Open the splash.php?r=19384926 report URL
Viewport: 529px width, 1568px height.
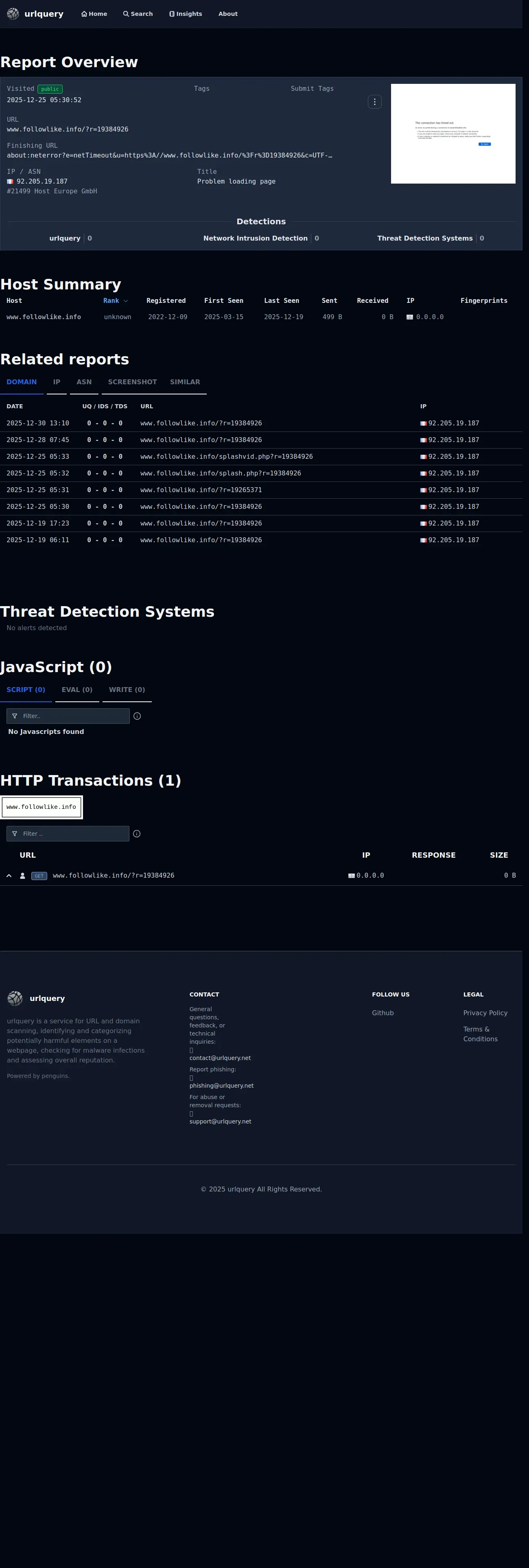click(x=221, y=473)
